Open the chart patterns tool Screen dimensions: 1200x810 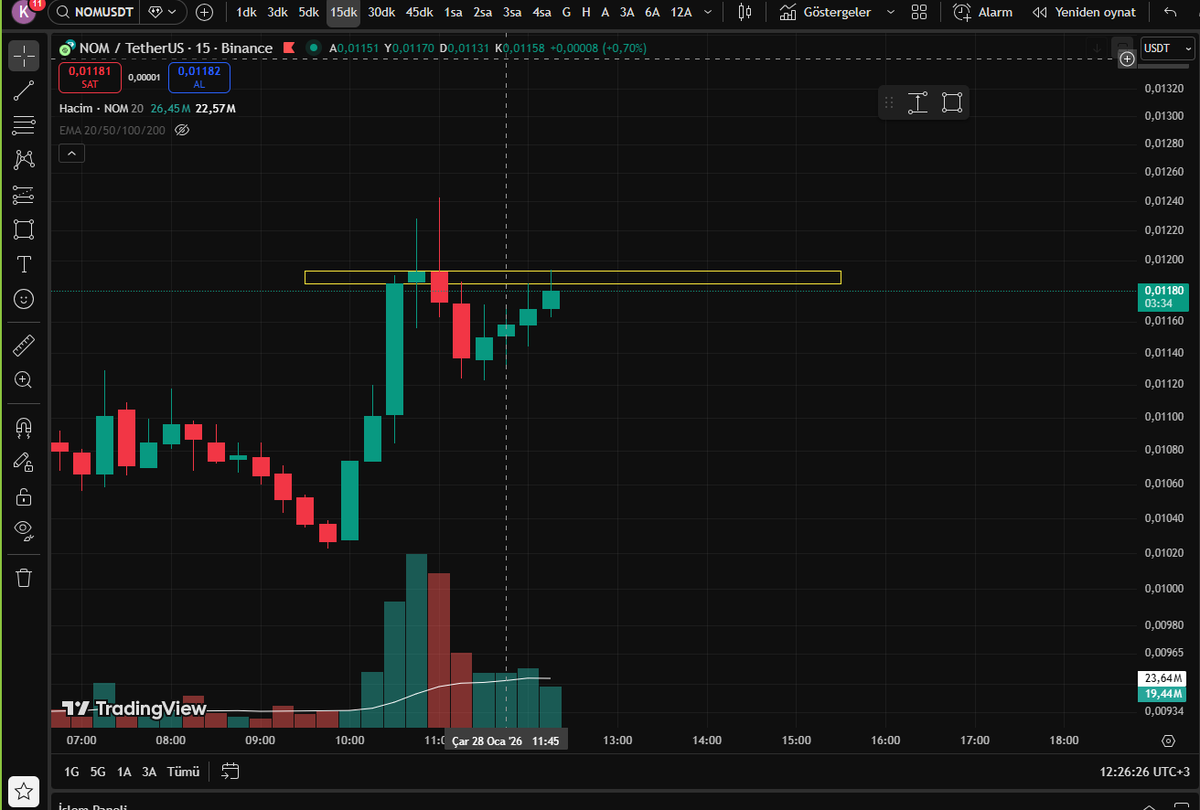pos(24,160)
